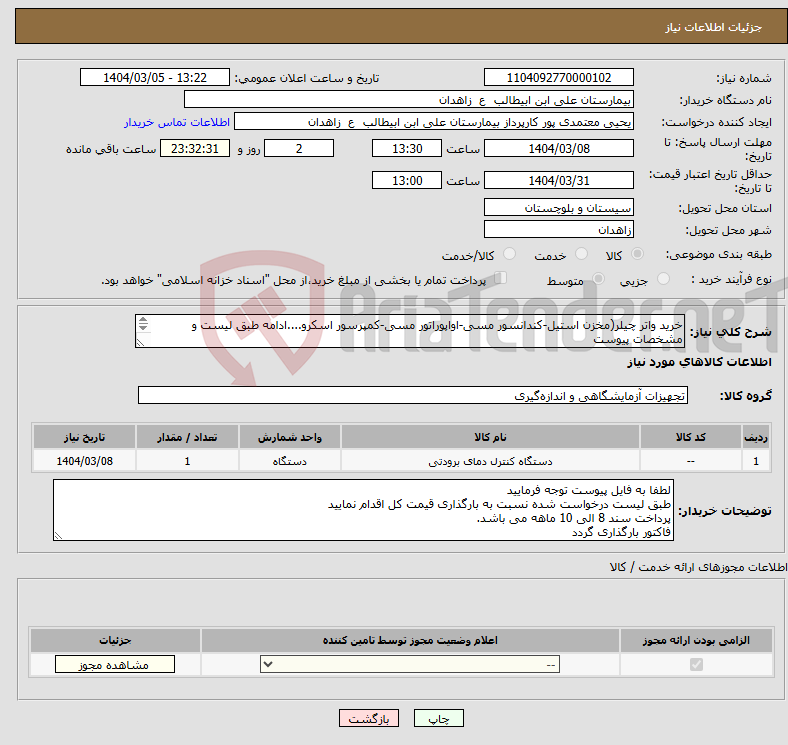
Task: Click the جزئیات اطلاعات نیاز page title
Action: point(714,27)
